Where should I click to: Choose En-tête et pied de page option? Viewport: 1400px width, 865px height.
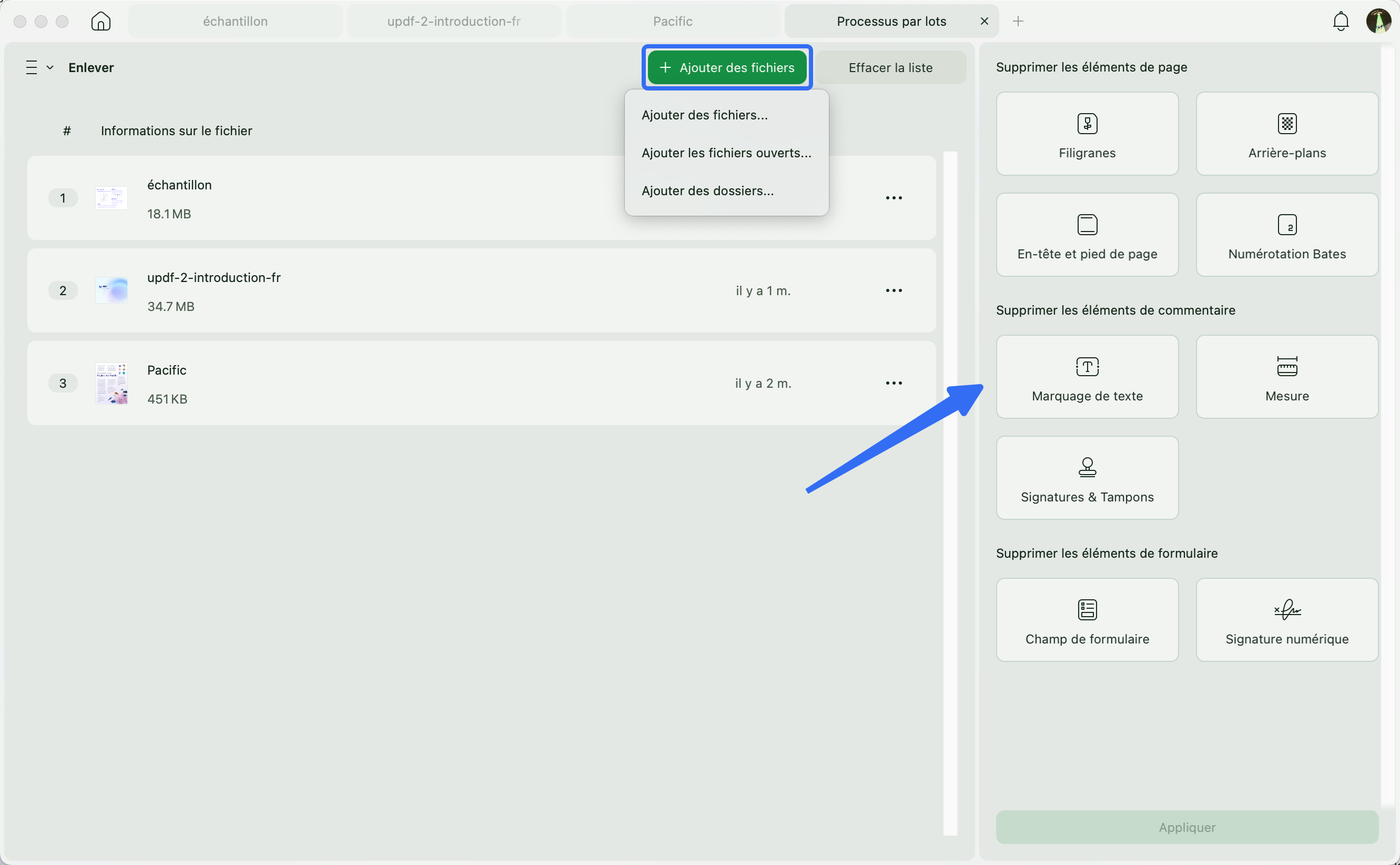(x=1087, y=235)
